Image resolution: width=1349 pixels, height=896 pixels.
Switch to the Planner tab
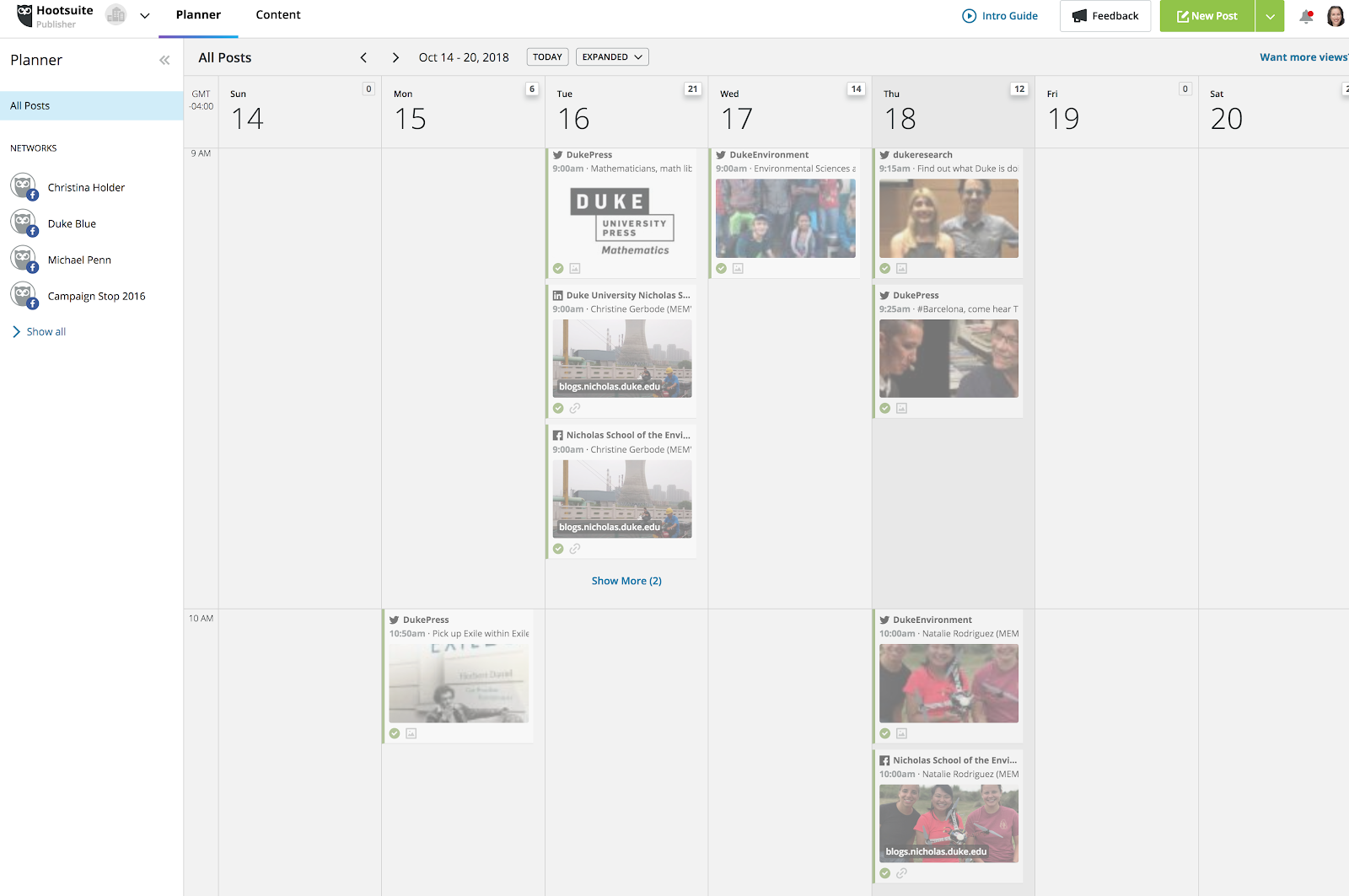pyautogui.click(x=198, y=15)
